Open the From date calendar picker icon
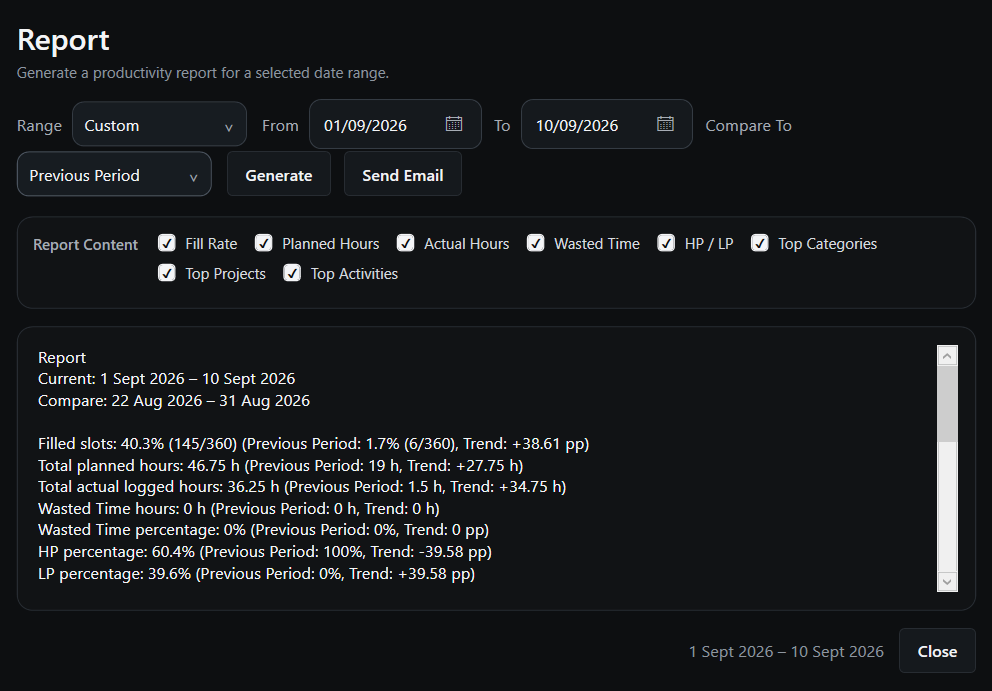Viewport: 992px width, 691px height. 454,124
